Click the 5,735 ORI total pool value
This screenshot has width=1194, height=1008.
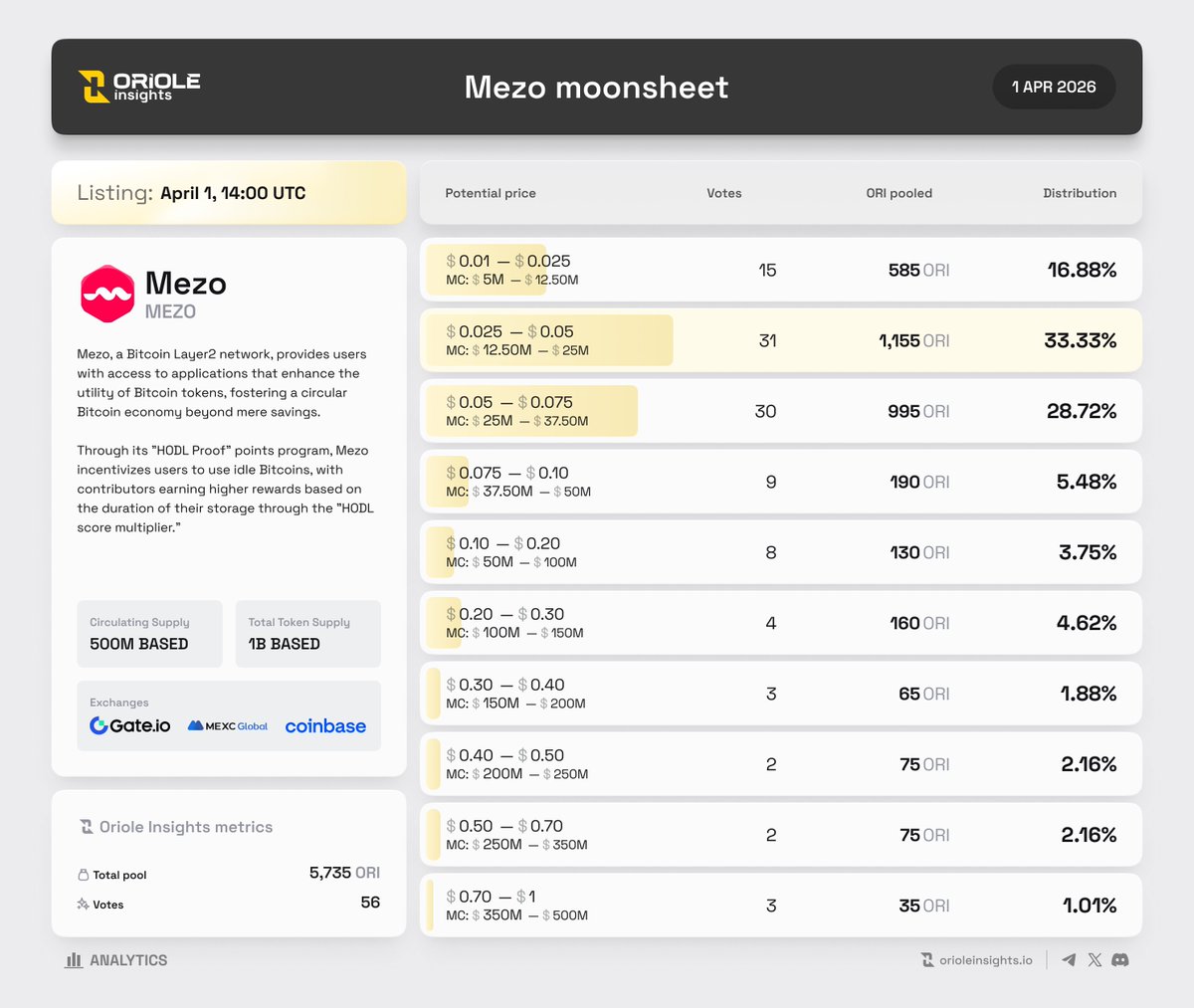[344, 873]
